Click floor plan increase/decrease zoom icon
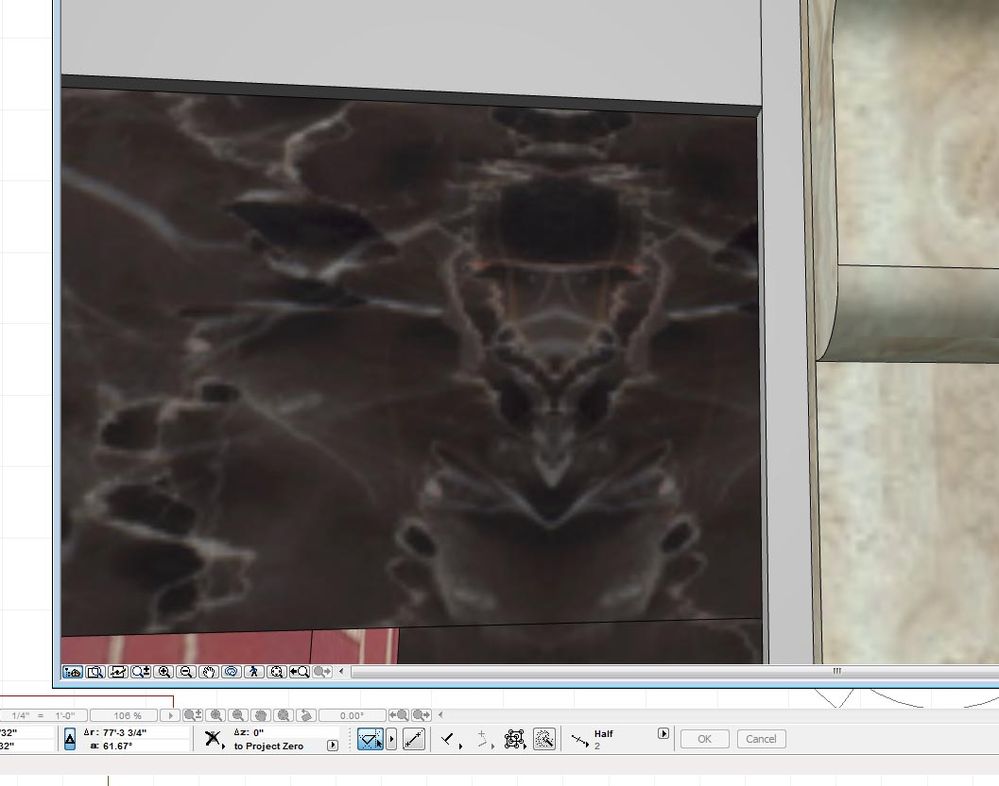 click(192, 715)
